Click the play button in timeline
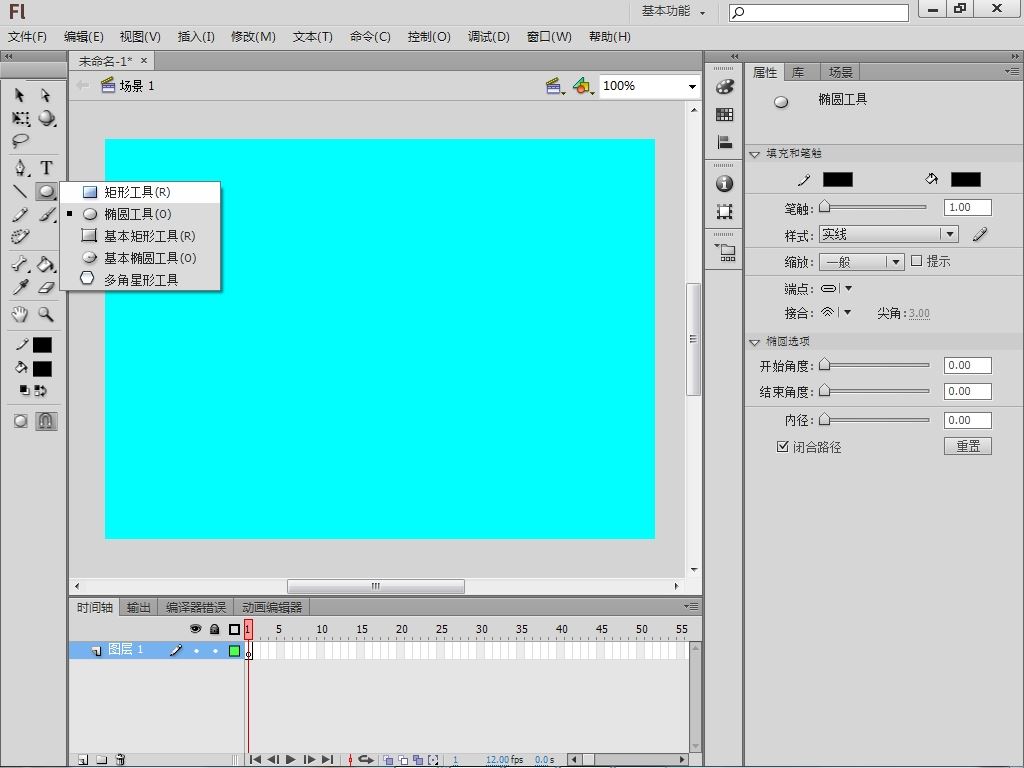This screenshot has width=1024, height=768. [291, 760]
